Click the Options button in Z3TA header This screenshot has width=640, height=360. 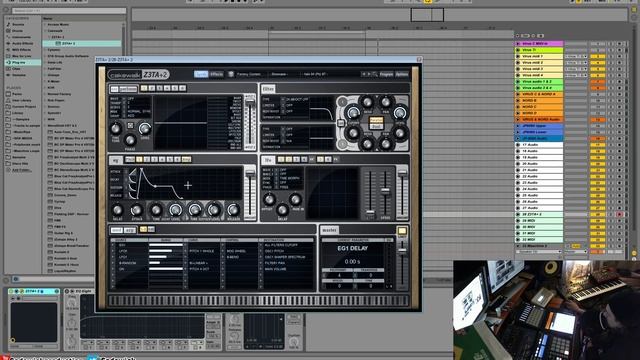pos(402,74)
